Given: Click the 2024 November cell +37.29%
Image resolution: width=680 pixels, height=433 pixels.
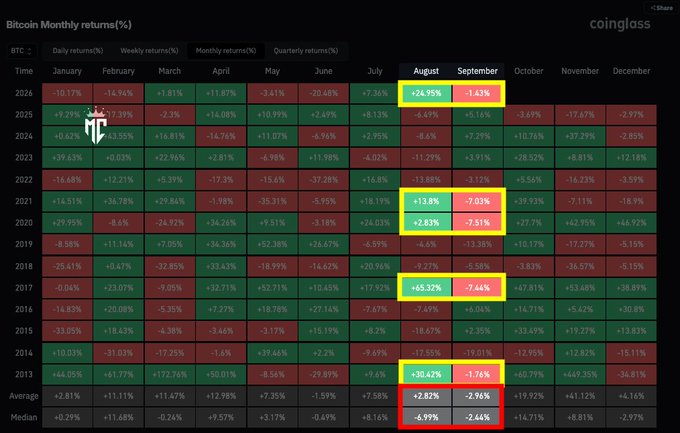Looking at the screenshot, I should coord(580,136).
